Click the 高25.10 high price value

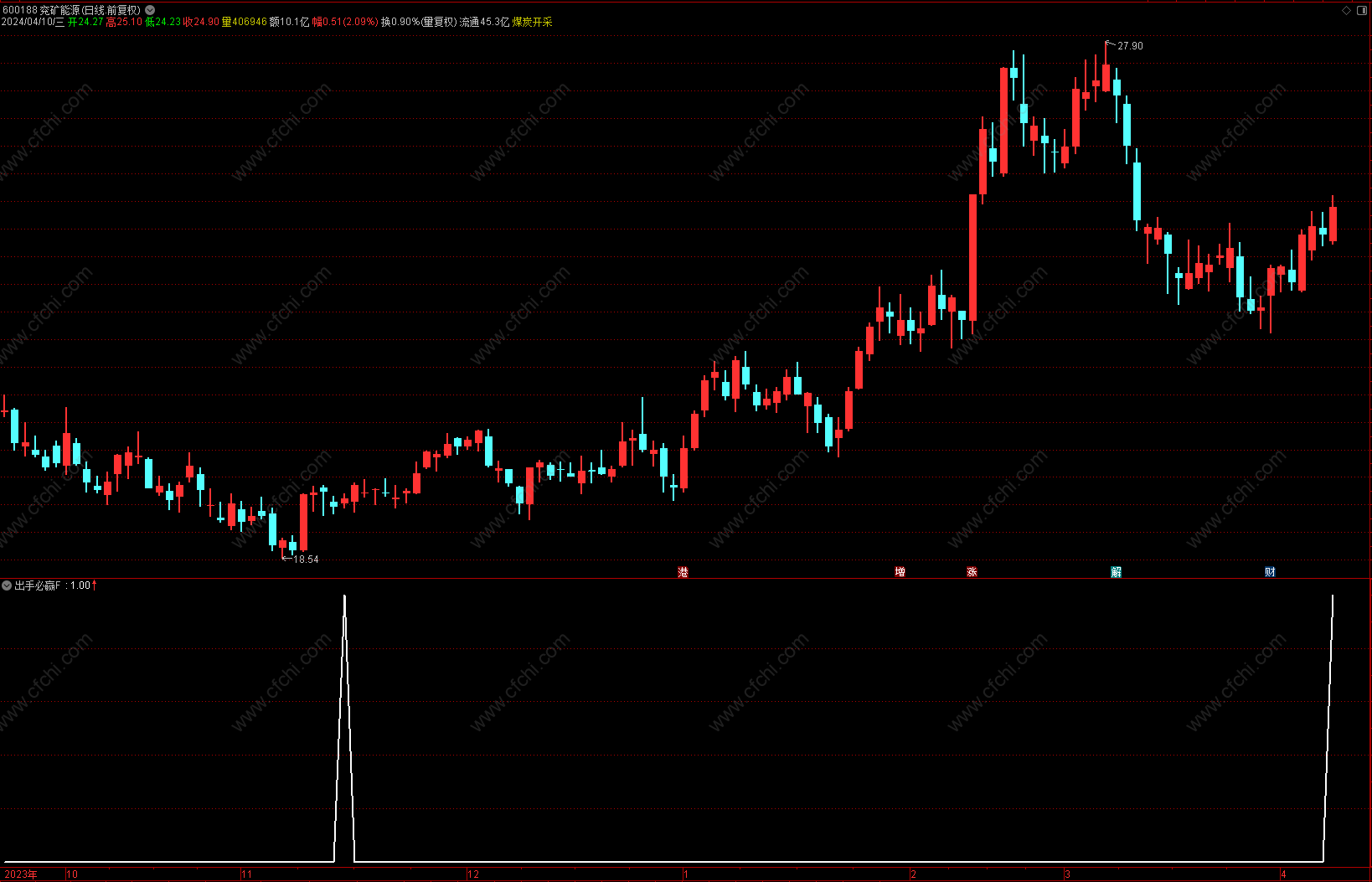(124, 22)
